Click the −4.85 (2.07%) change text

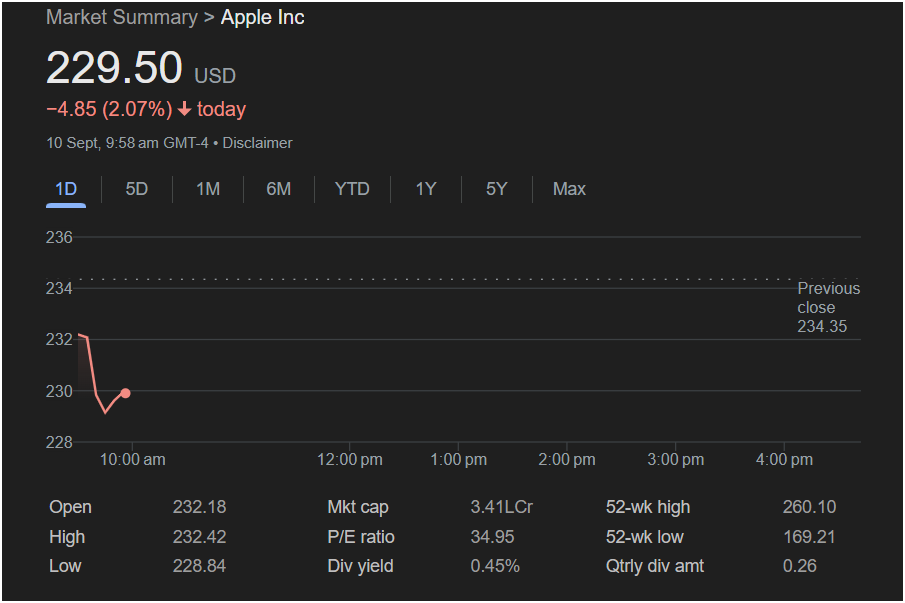point(109,109)
